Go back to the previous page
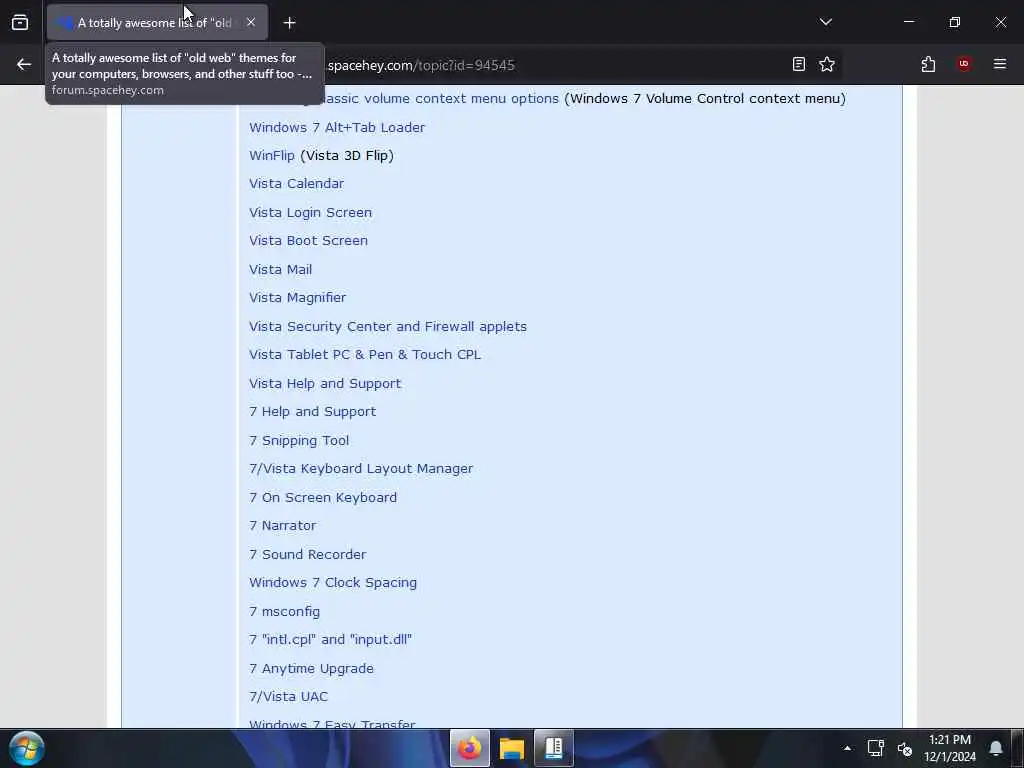Viewport: 1024px width, 768px height. (x=24, y=64)
